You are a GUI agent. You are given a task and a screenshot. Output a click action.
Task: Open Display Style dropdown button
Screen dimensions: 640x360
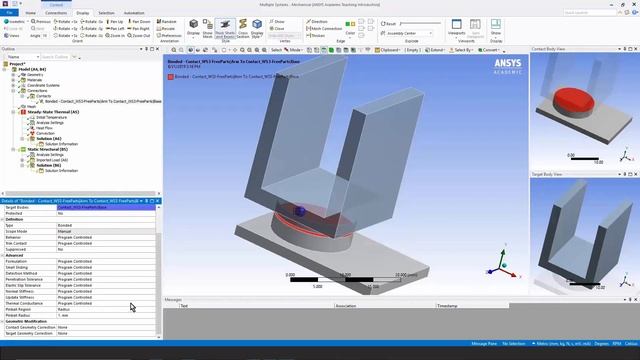257,28
